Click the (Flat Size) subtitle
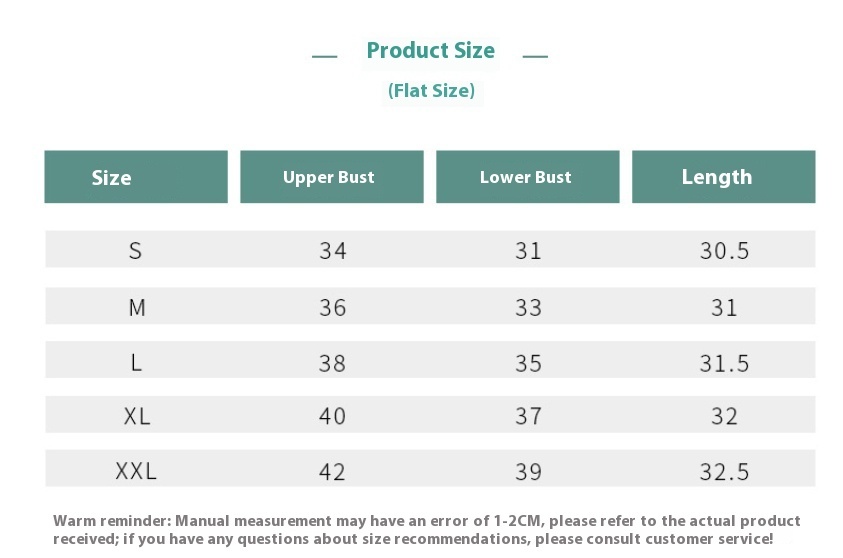Viewport: 843px width, 558px height. coord(431,91)
